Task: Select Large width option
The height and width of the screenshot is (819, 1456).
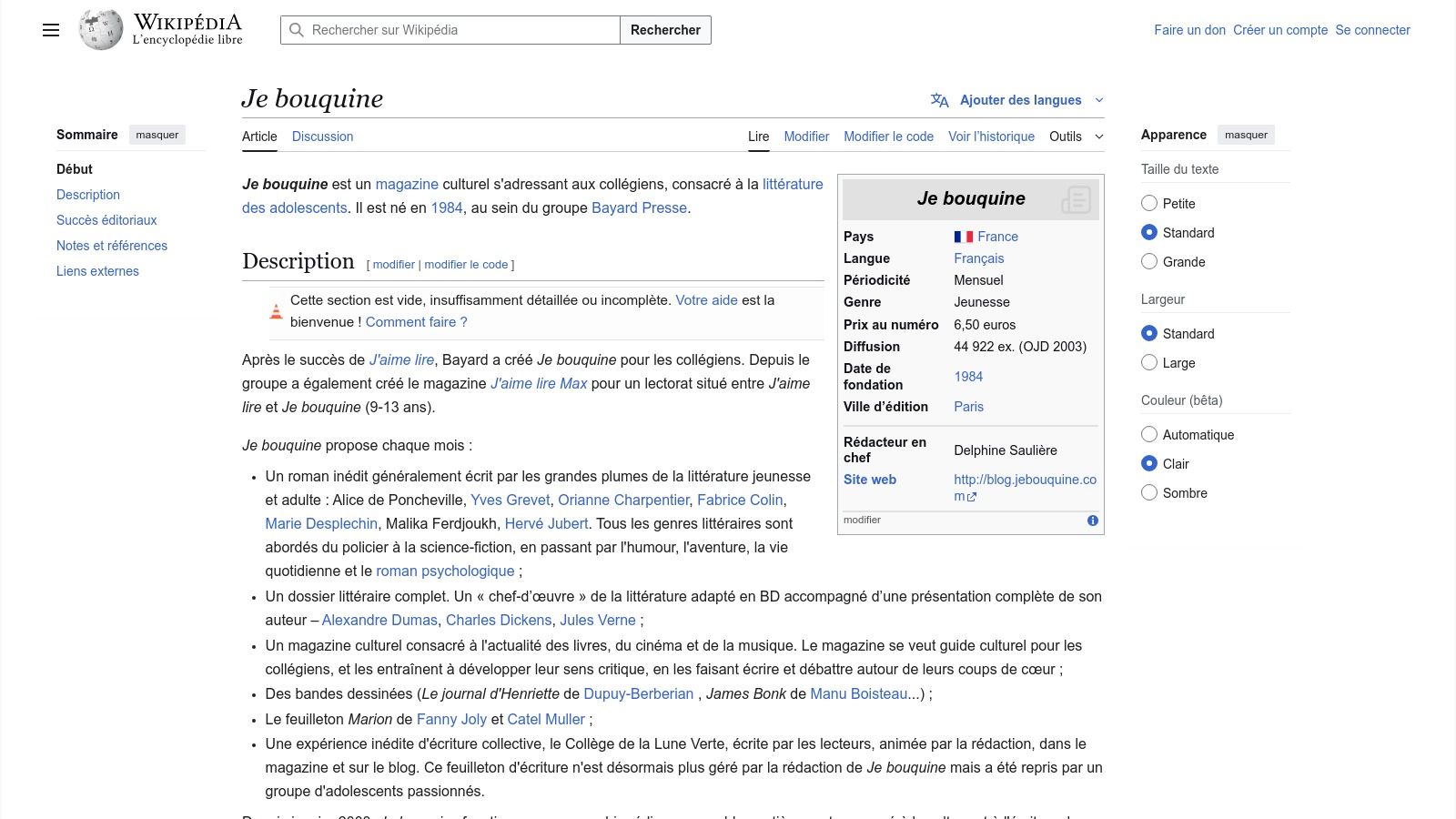Action: click(1149, 363)
